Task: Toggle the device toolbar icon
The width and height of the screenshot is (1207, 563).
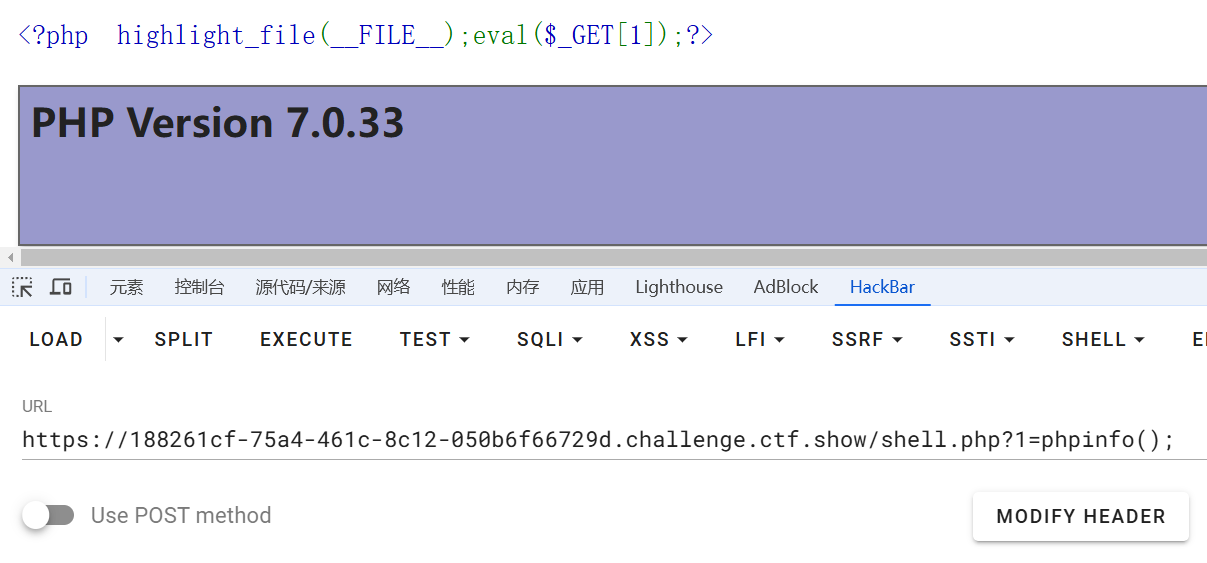Action: pos(61,287)
